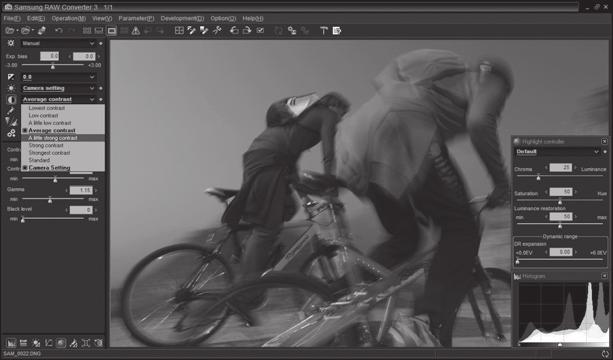Open the File menu
This screenshot has width=613, height=360.
tap(12, 18)
